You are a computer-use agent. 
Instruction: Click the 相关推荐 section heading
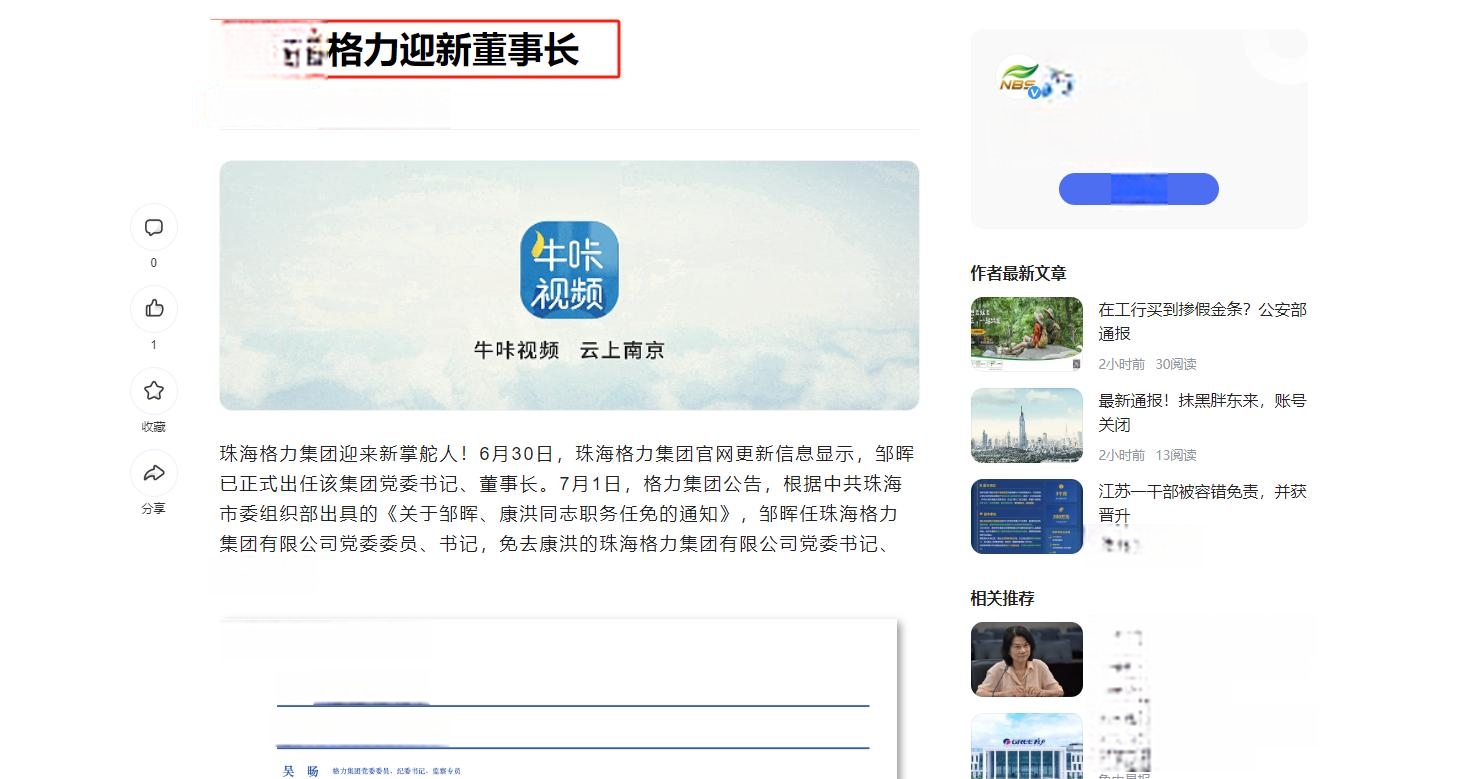(x=1002, y=598)
